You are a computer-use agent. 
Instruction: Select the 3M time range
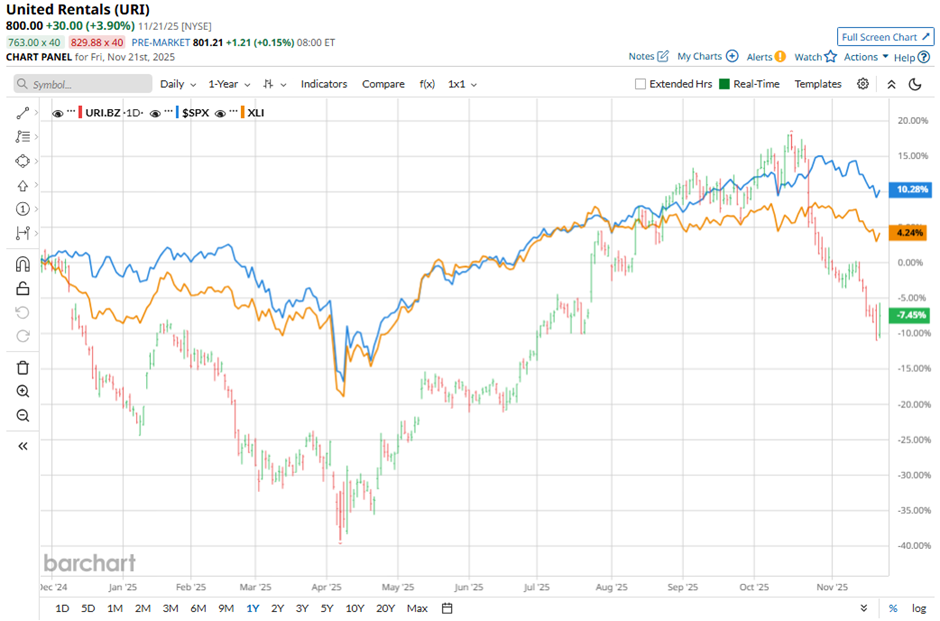click(x=170, y=608)
